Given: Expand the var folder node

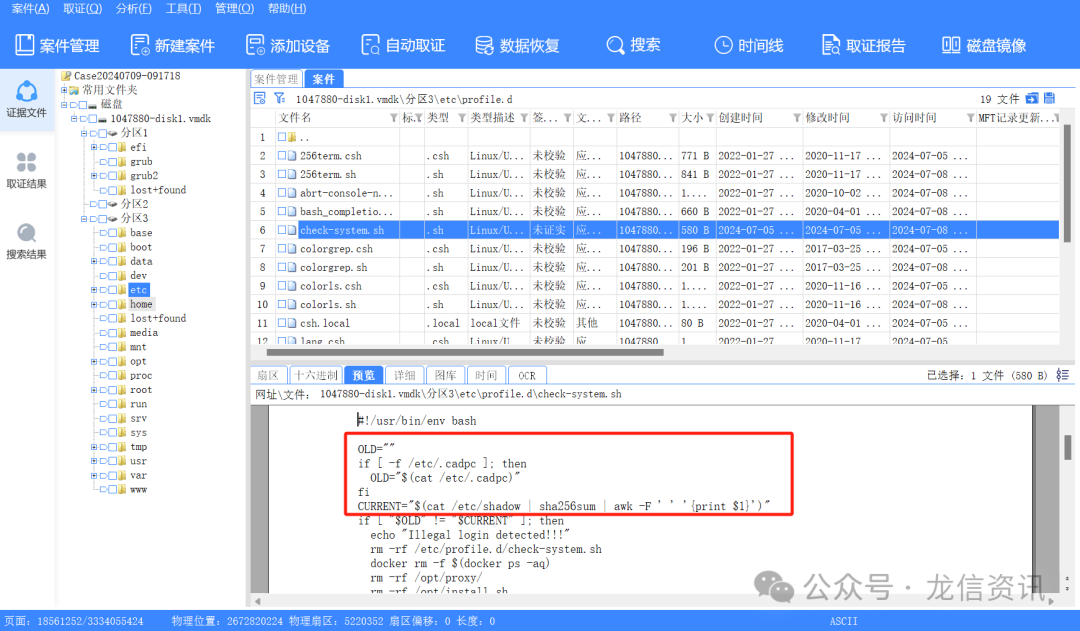Looking at the screenshot, I should click(94, 475).
